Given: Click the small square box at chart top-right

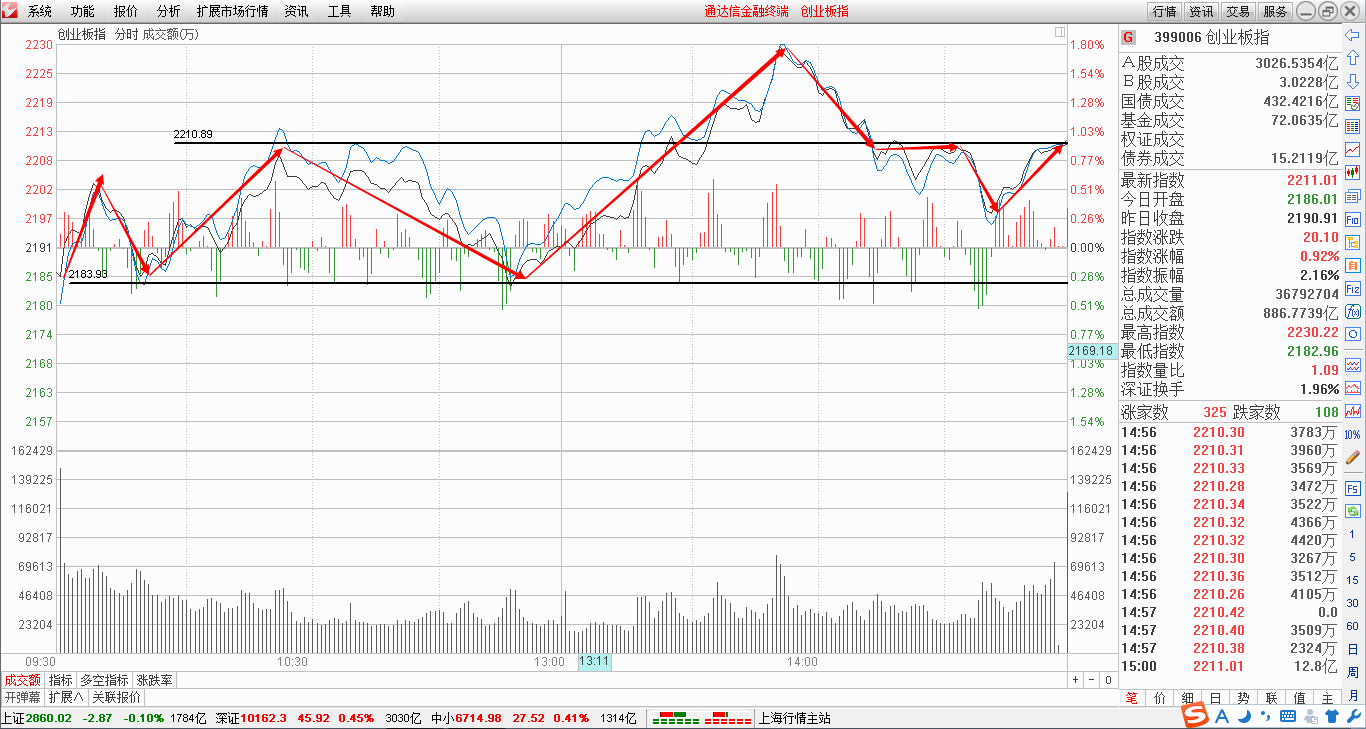Looking at the screenshot, I should [x=1060, y=33].
